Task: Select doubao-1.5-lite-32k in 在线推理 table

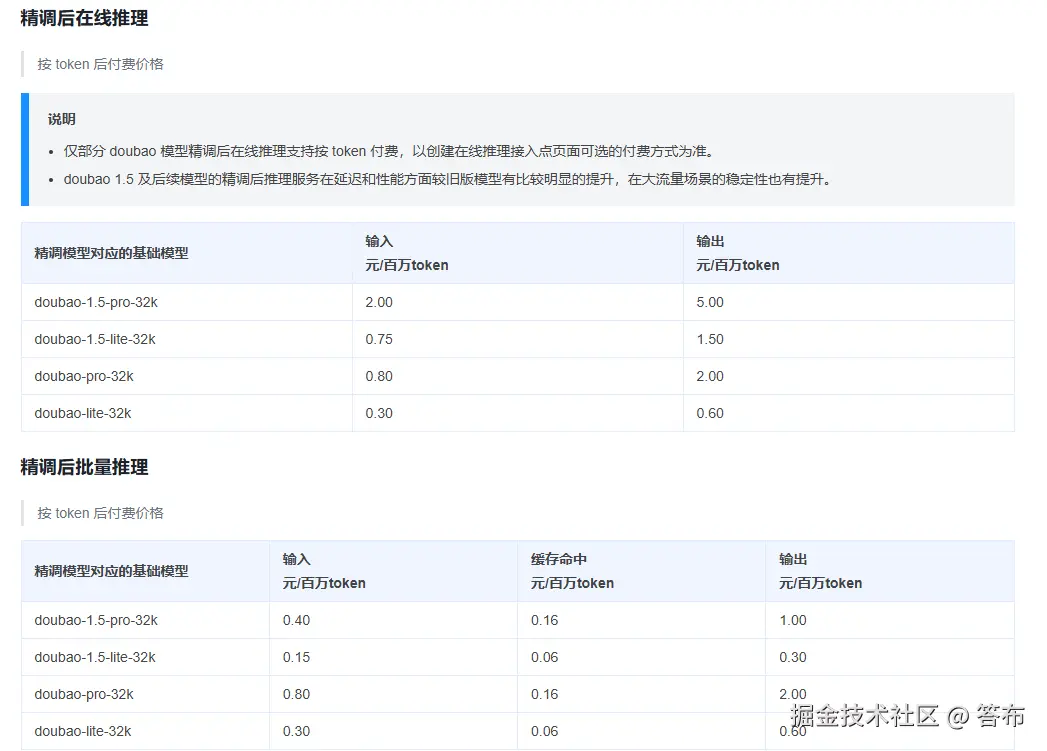Action: tap(95, 339)
